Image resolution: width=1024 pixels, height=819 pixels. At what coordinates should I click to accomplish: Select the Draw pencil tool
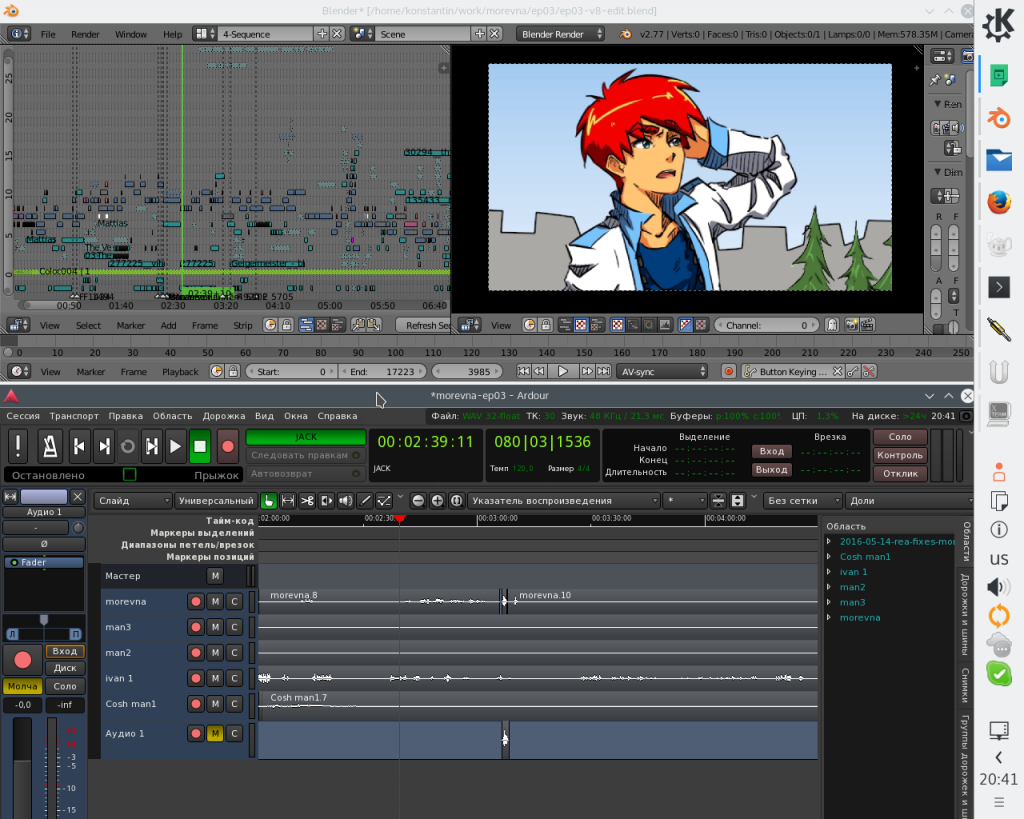[x=365, y=501]
